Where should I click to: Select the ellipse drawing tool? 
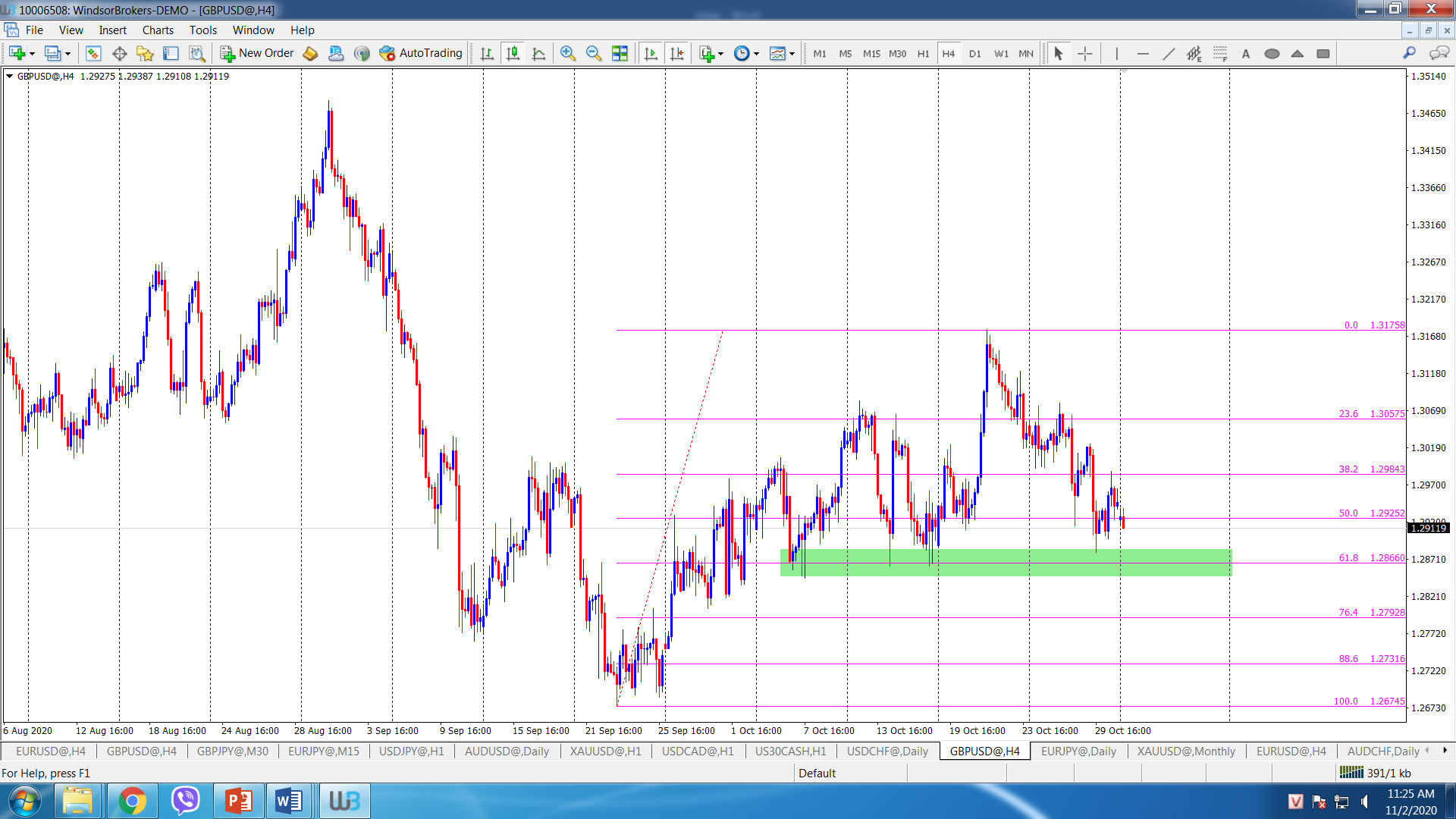pos(1272,53)
